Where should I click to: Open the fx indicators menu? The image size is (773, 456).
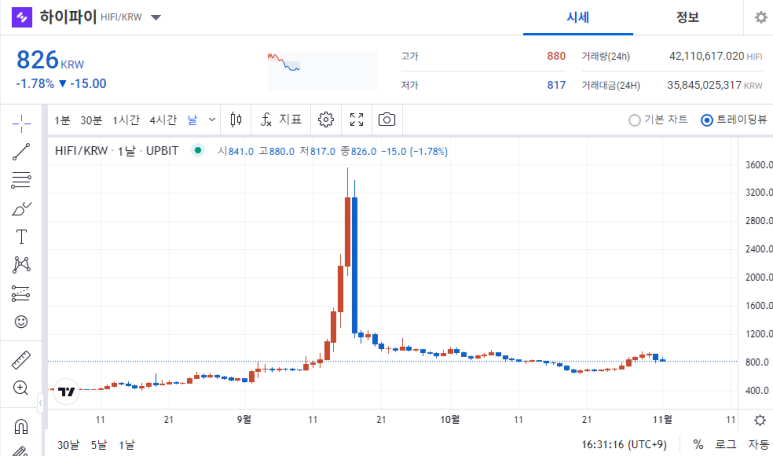281,120
